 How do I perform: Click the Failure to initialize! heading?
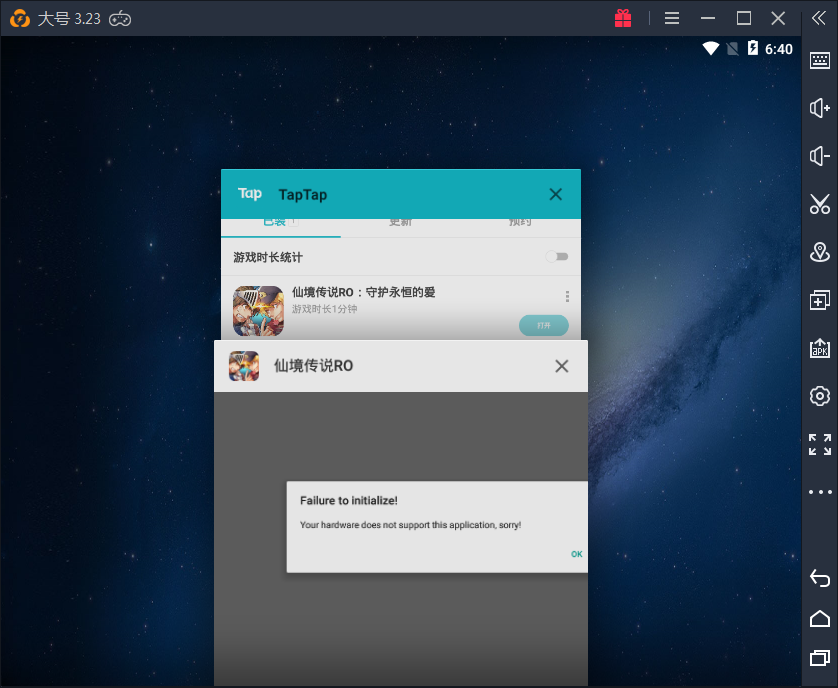tap(348, 500)
